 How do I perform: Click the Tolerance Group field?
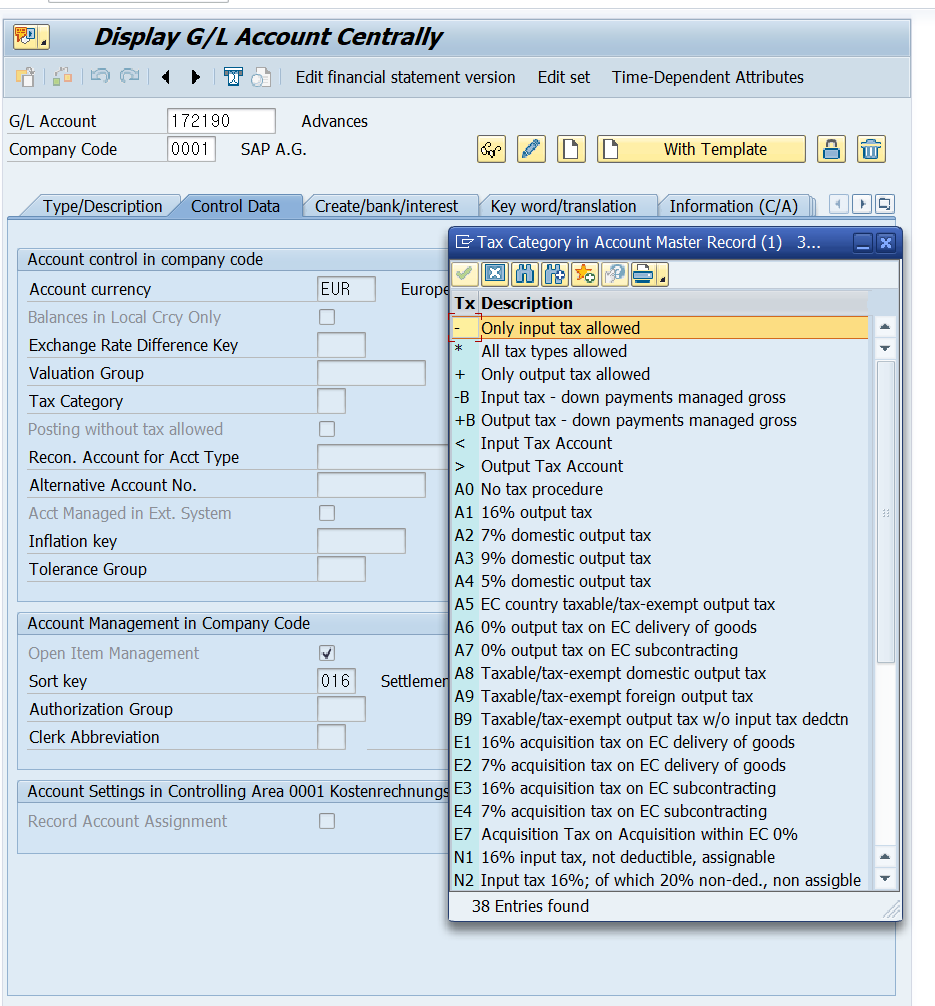coord(341,569)
